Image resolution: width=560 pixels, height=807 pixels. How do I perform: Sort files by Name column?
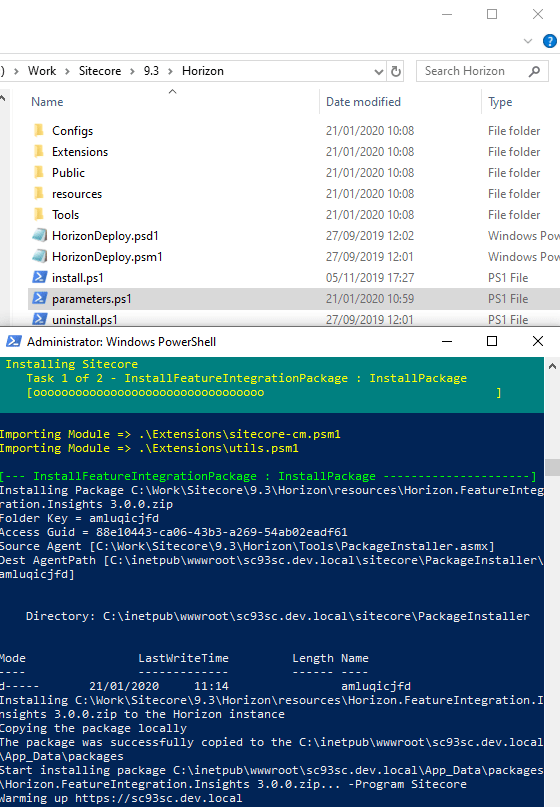47,102
